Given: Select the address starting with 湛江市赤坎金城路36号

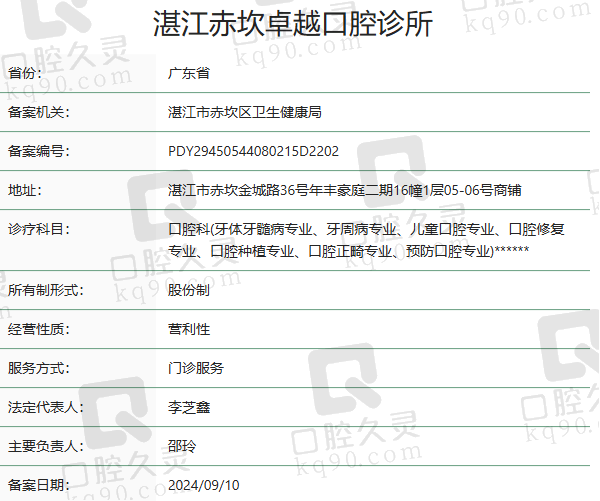Looking at the screenshot, I should click(x=345, y=190).
